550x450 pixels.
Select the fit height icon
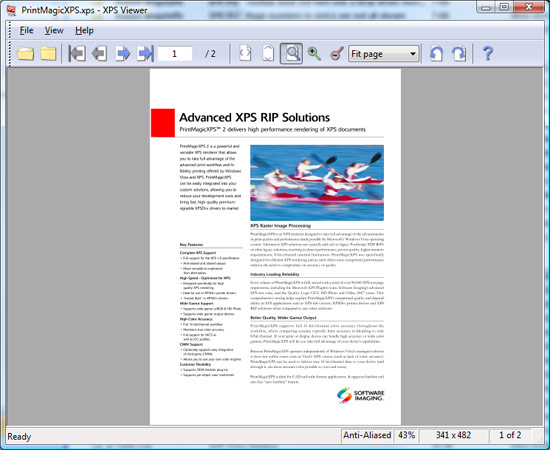[268, 53]
